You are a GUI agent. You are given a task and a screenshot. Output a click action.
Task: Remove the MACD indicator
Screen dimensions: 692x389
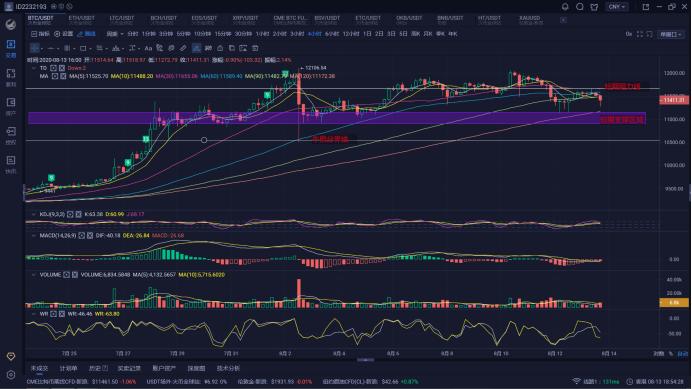pyautogui.click(x=90, y=235)
